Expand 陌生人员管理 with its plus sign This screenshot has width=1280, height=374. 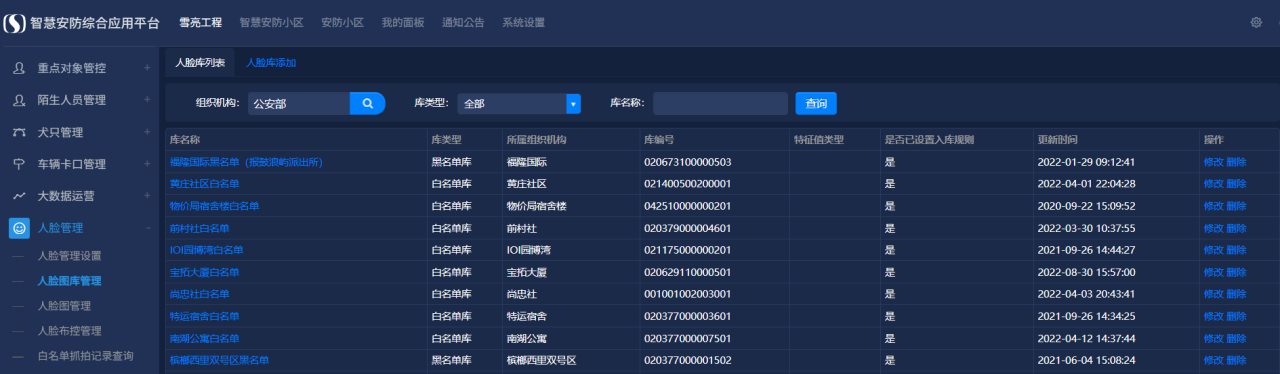coord(147,100)
